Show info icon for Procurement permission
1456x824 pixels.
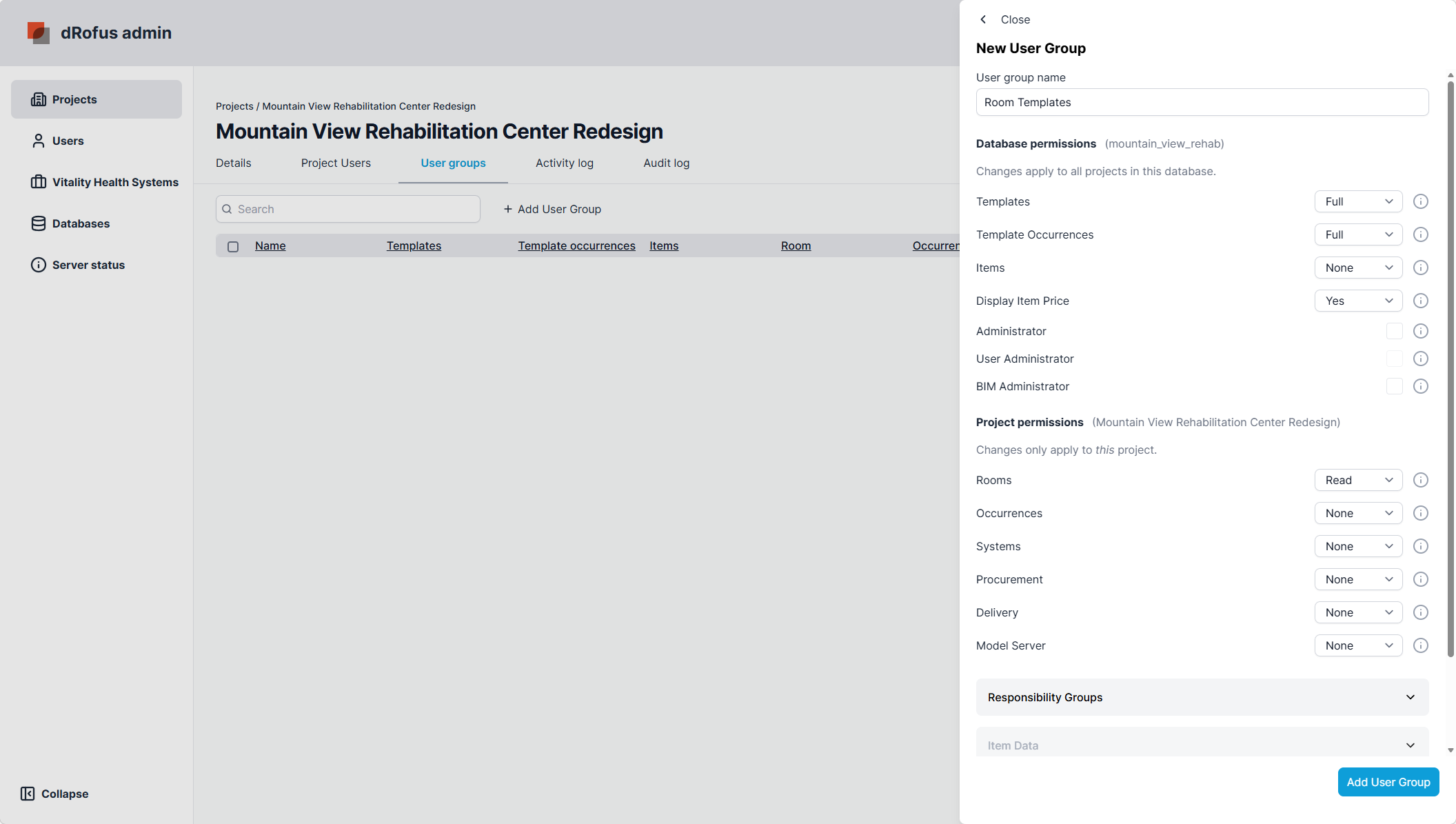click(x=1420, y=579)
